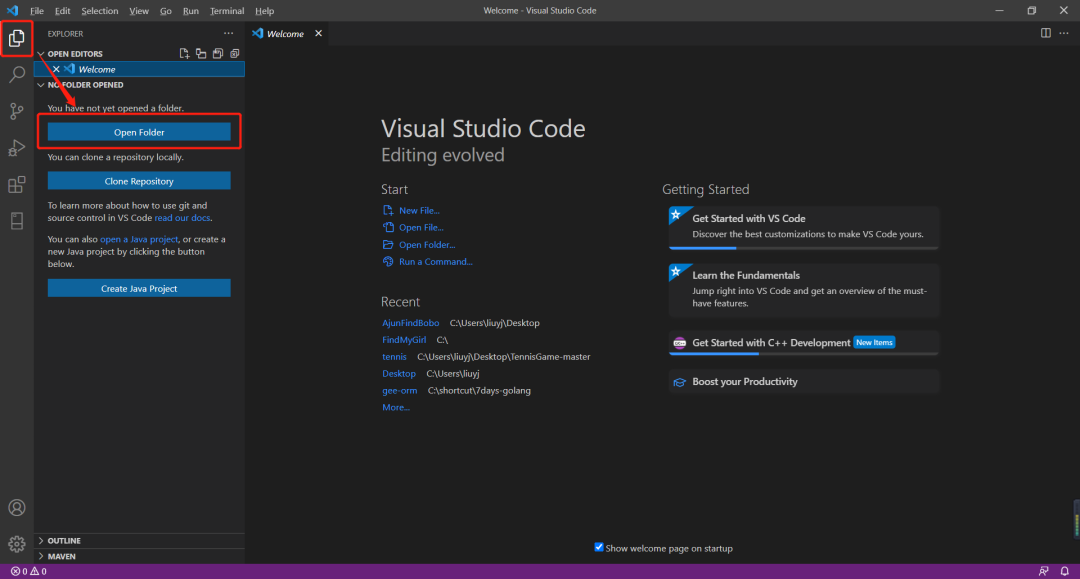1080x579 pixels.
Task: Close All Editors from Open Editors header
Action: (235, 54)
